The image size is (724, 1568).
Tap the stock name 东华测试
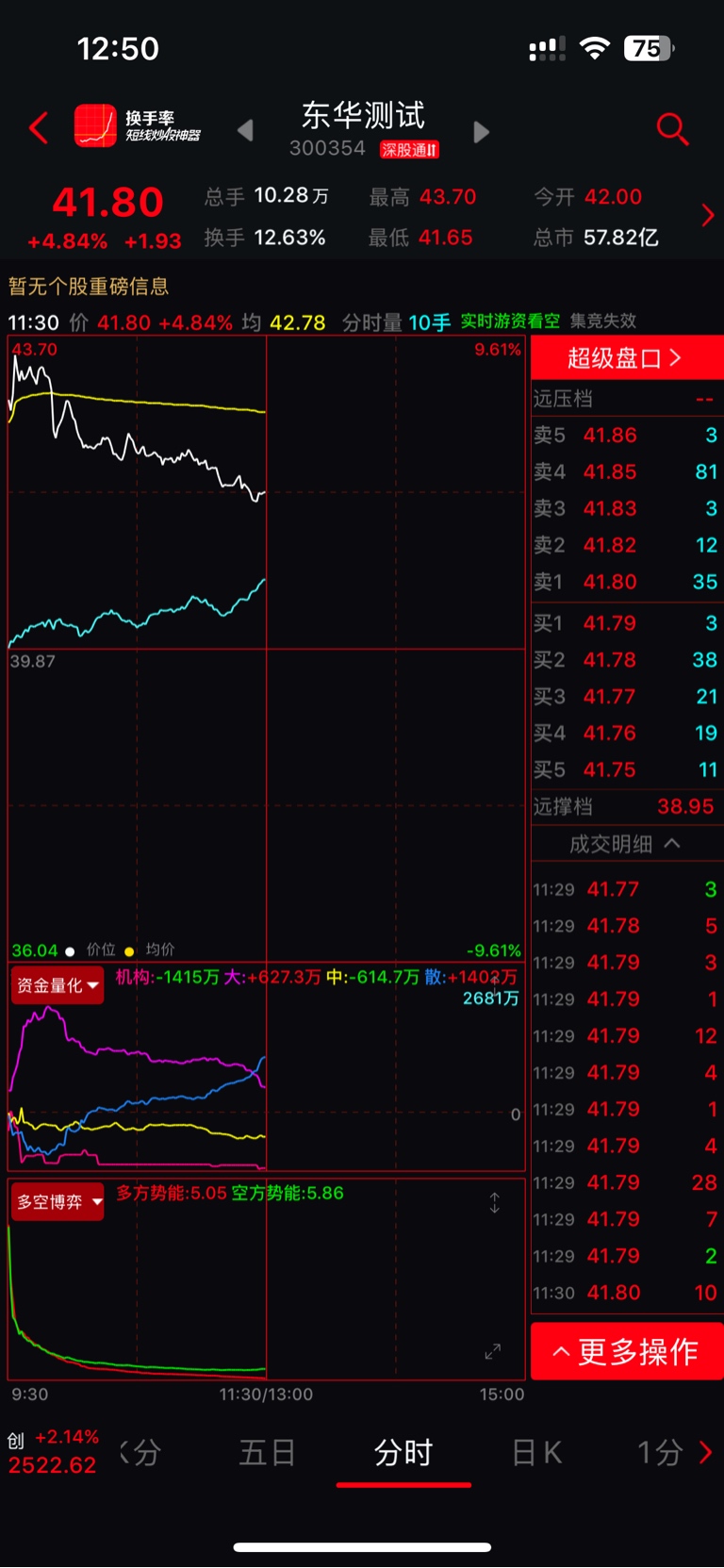363,115
